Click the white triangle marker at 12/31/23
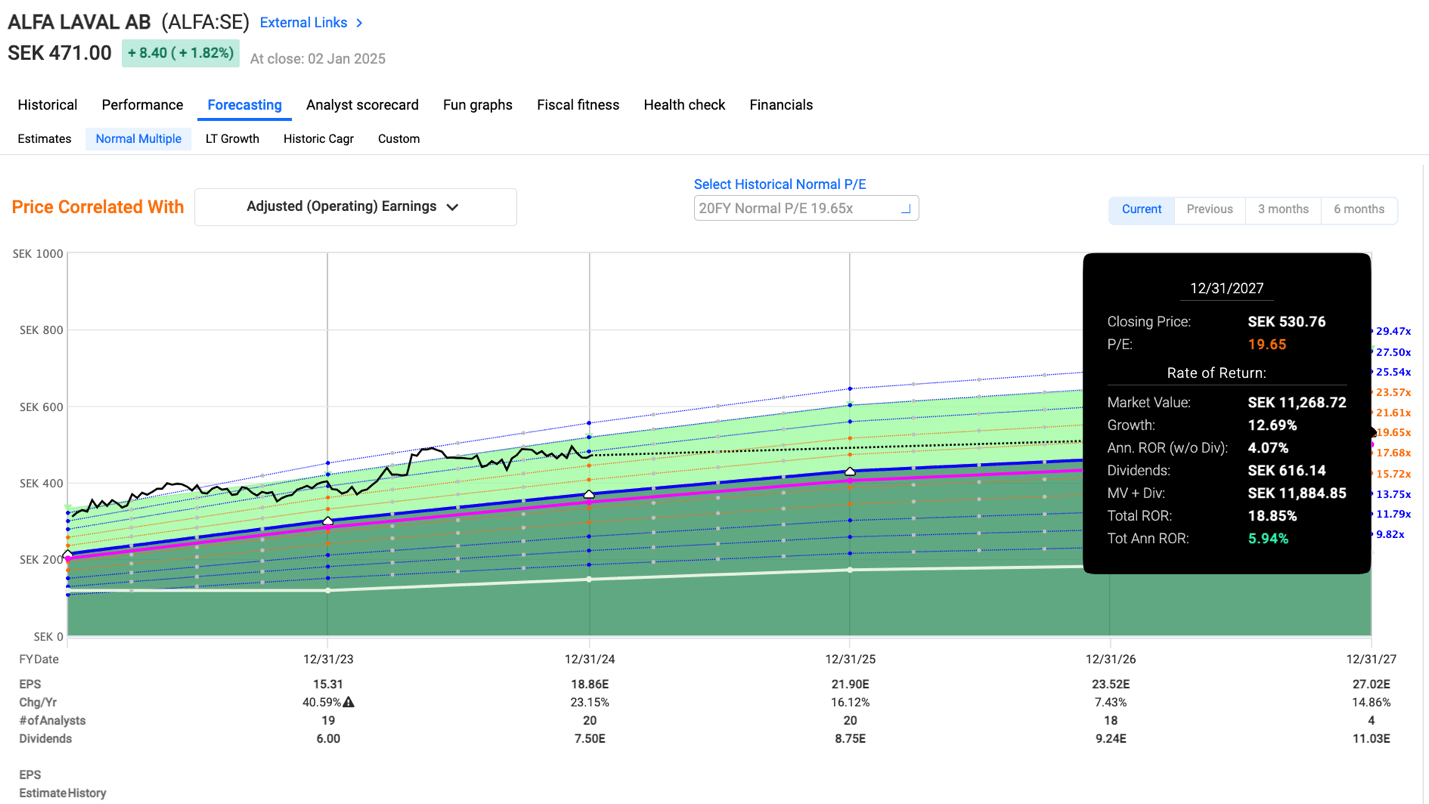The height and width of the screenshot is (804, 1429). pyautogui.click(x=328, y=521)
